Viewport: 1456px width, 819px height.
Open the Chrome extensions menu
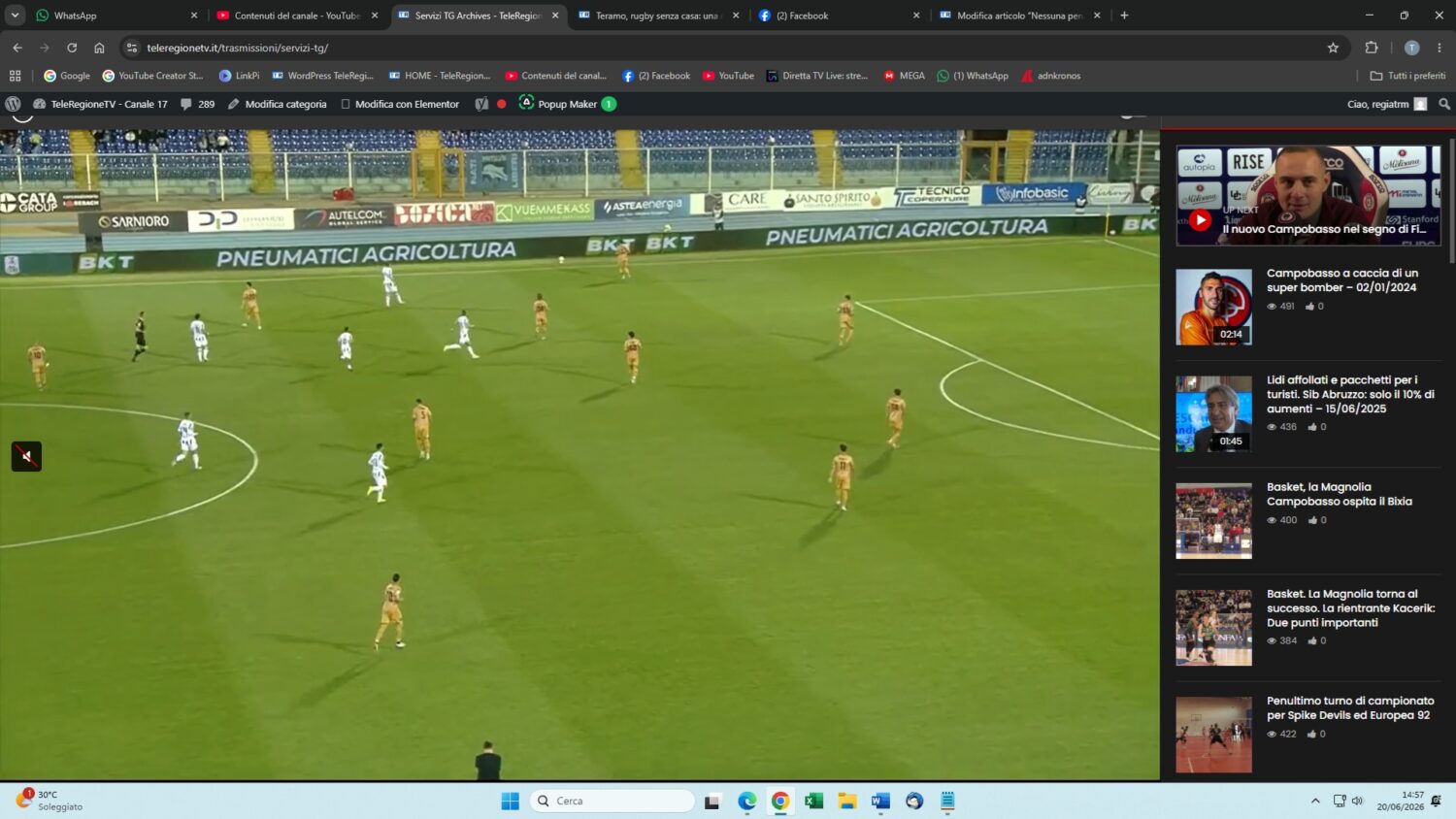click(x=1372, y=48)
